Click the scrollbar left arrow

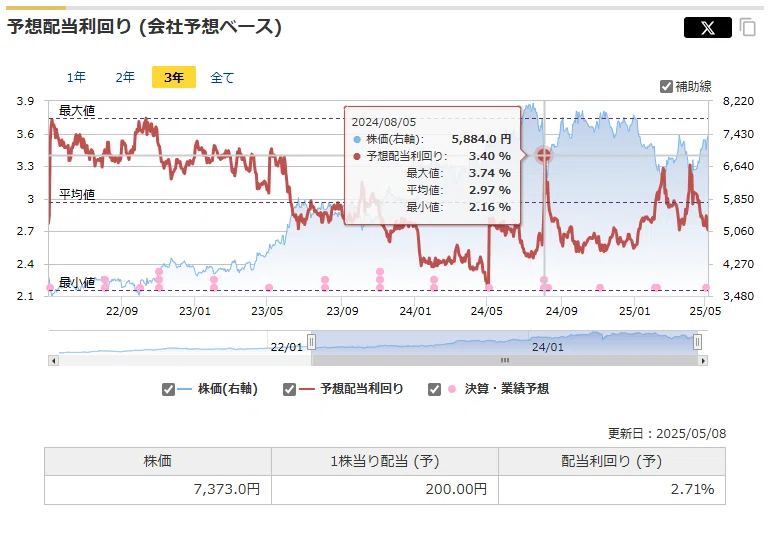(53, 361)
